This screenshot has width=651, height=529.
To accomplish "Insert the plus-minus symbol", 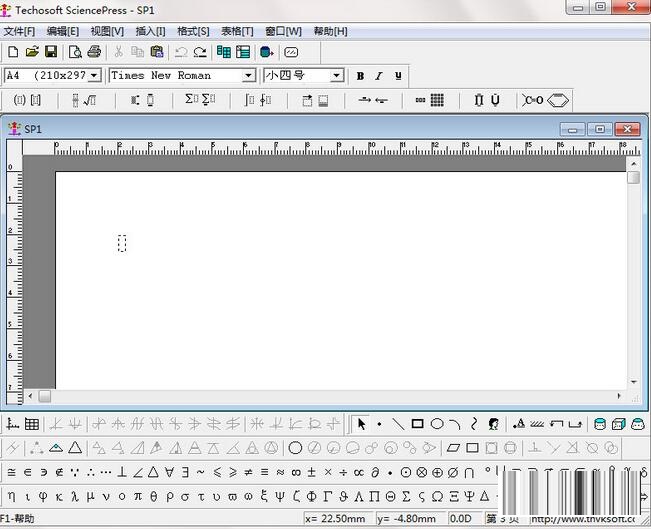I will (312, 472).
